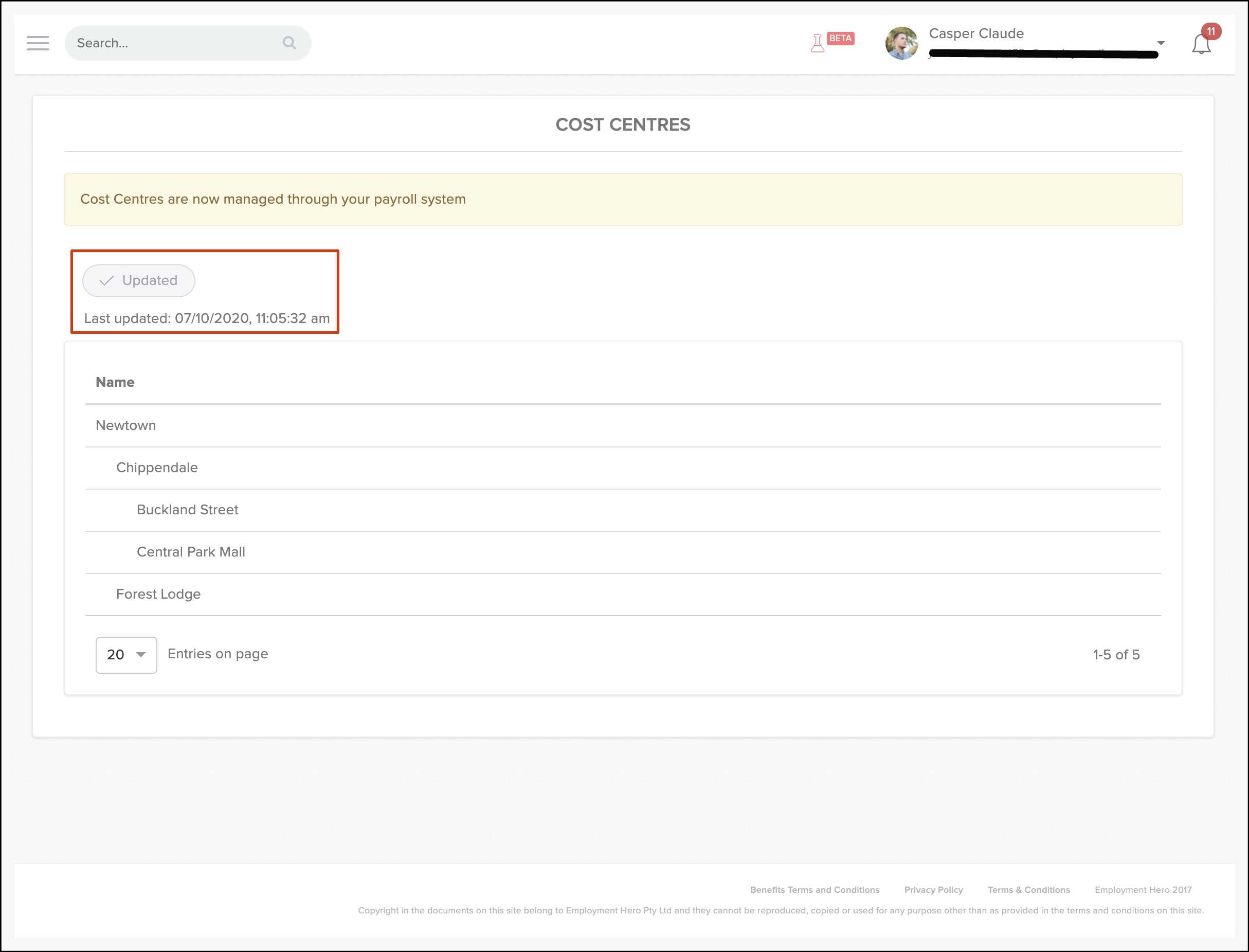Click the red notification count badge

point(1210,32)
